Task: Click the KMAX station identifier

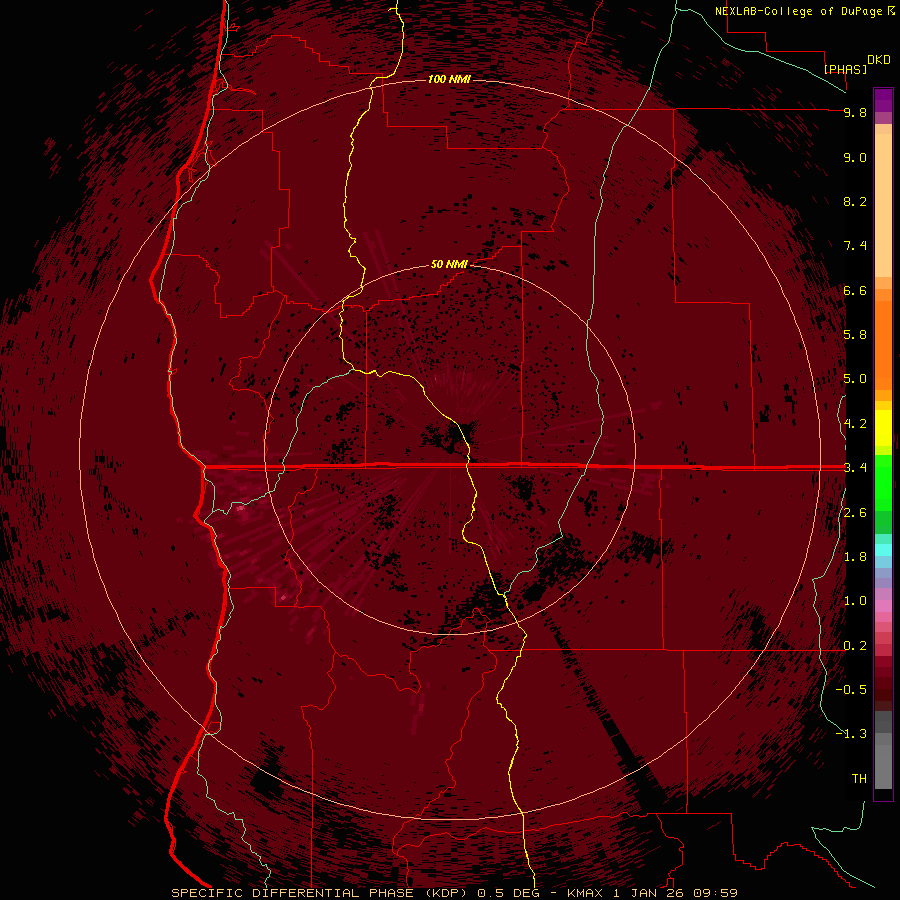Action: tap(585, 893)
